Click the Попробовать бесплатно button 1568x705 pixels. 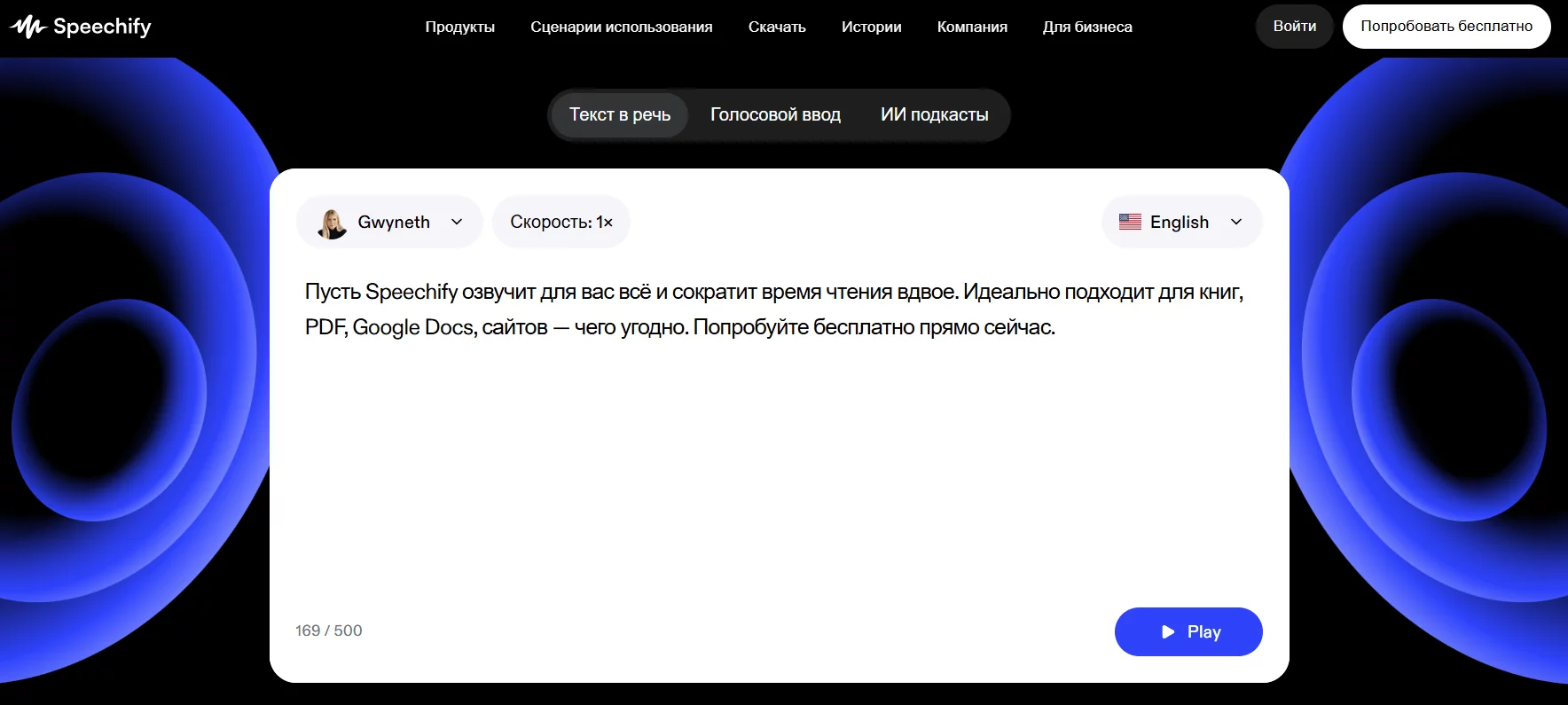click(x=1446, y=27)
